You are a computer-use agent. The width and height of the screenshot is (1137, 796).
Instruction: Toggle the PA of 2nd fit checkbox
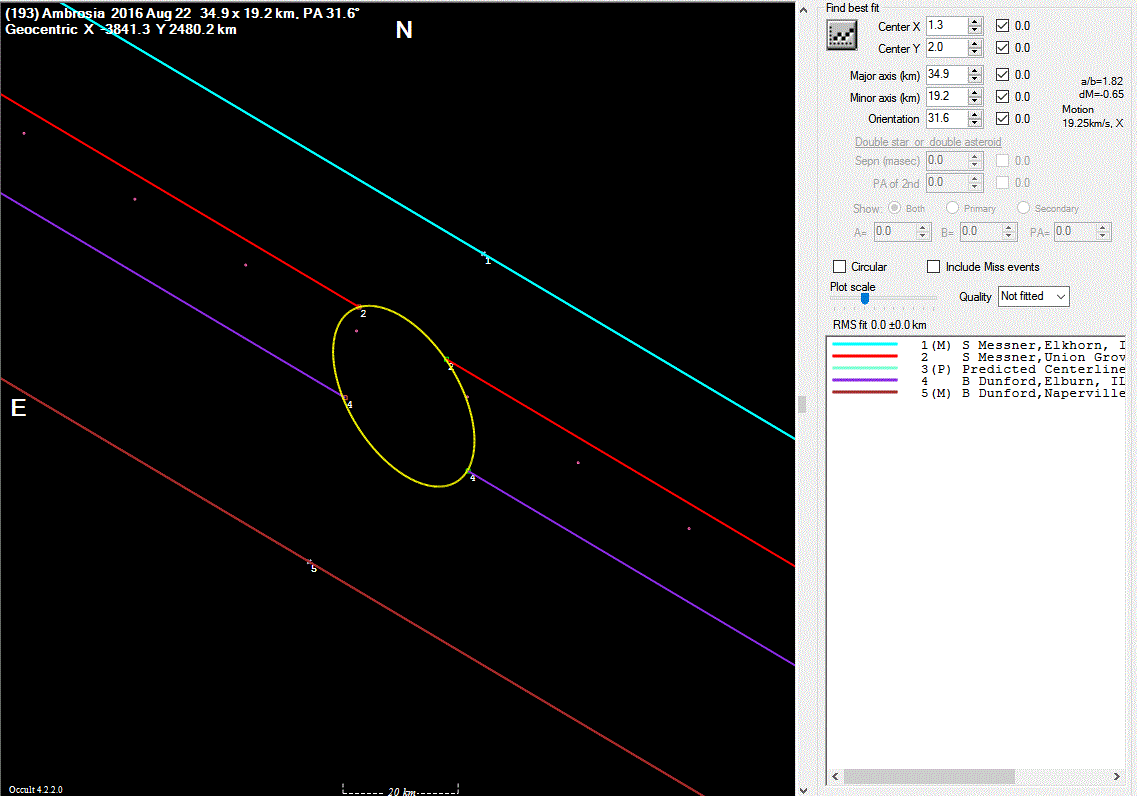tap(1002, 183)
